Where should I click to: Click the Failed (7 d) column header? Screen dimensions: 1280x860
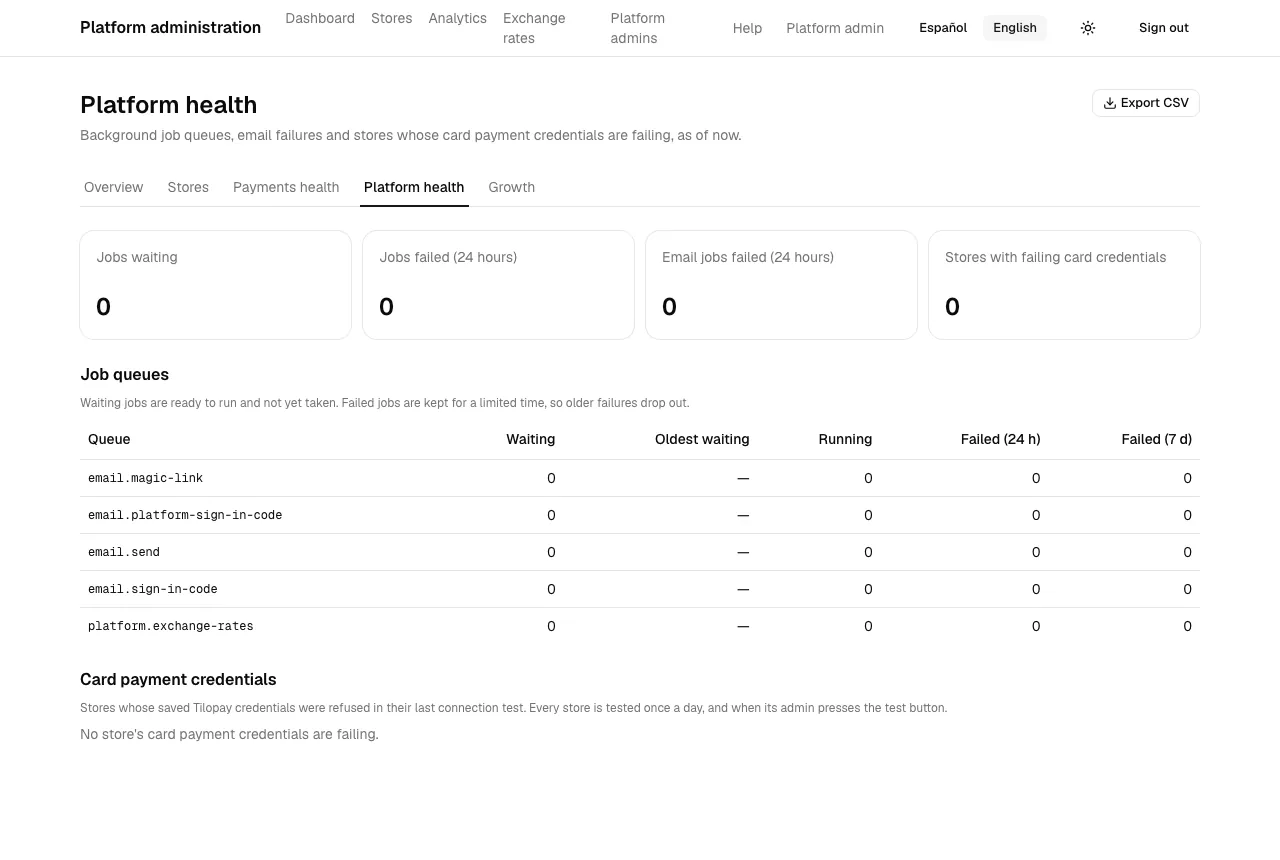[1156, 439]
